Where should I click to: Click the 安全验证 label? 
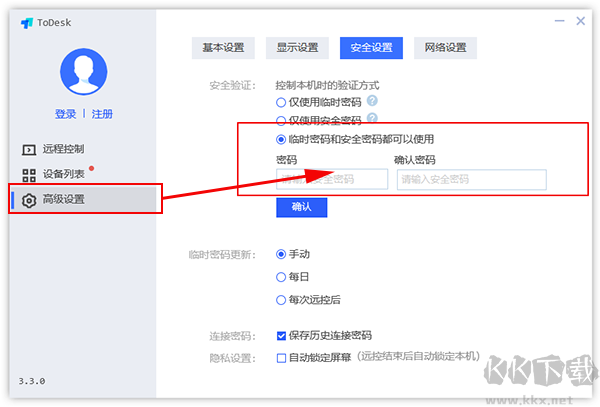[x=233, y=85]
